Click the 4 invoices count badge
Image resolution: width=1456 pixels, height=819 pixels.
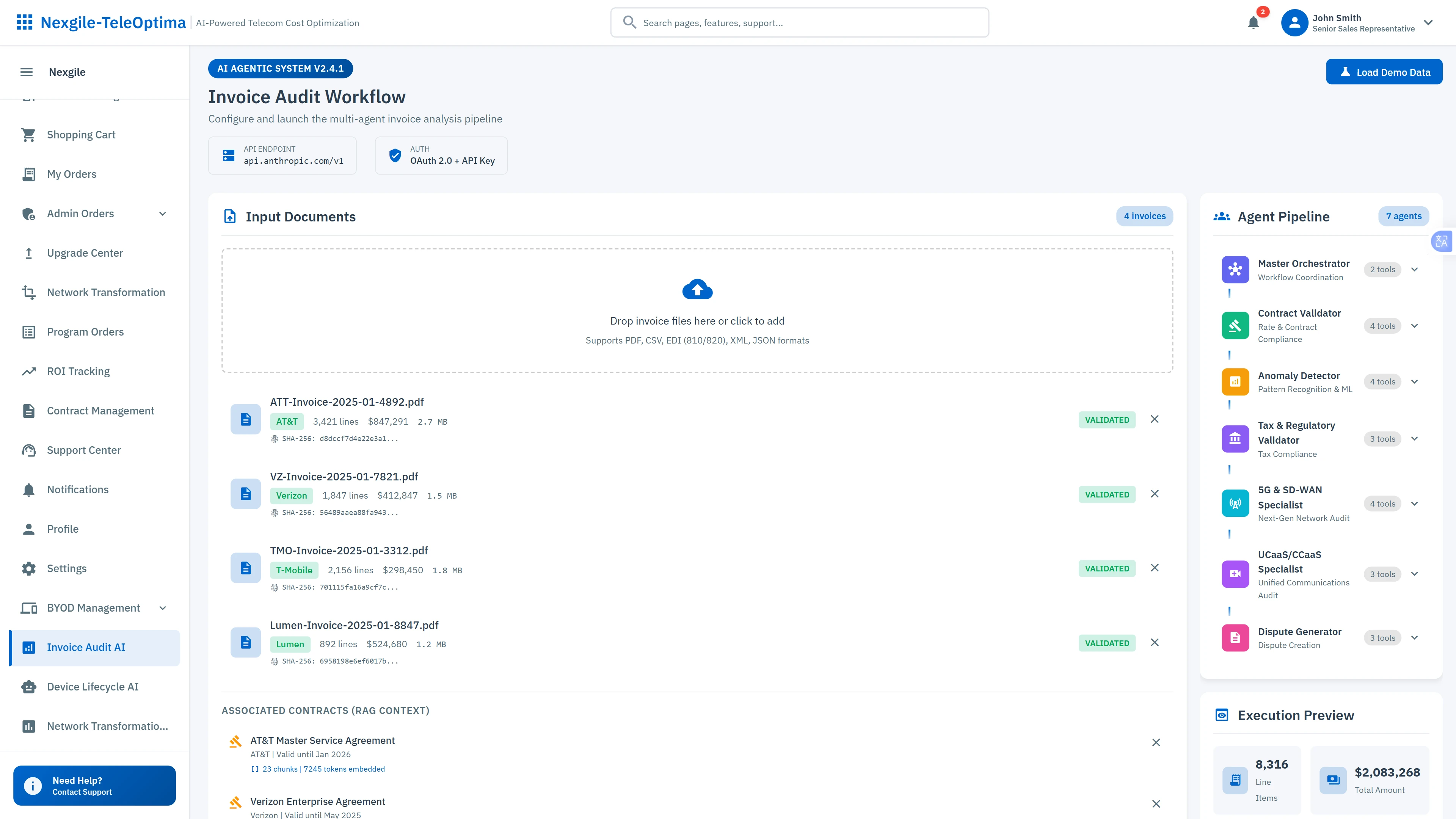(1145, 216)
